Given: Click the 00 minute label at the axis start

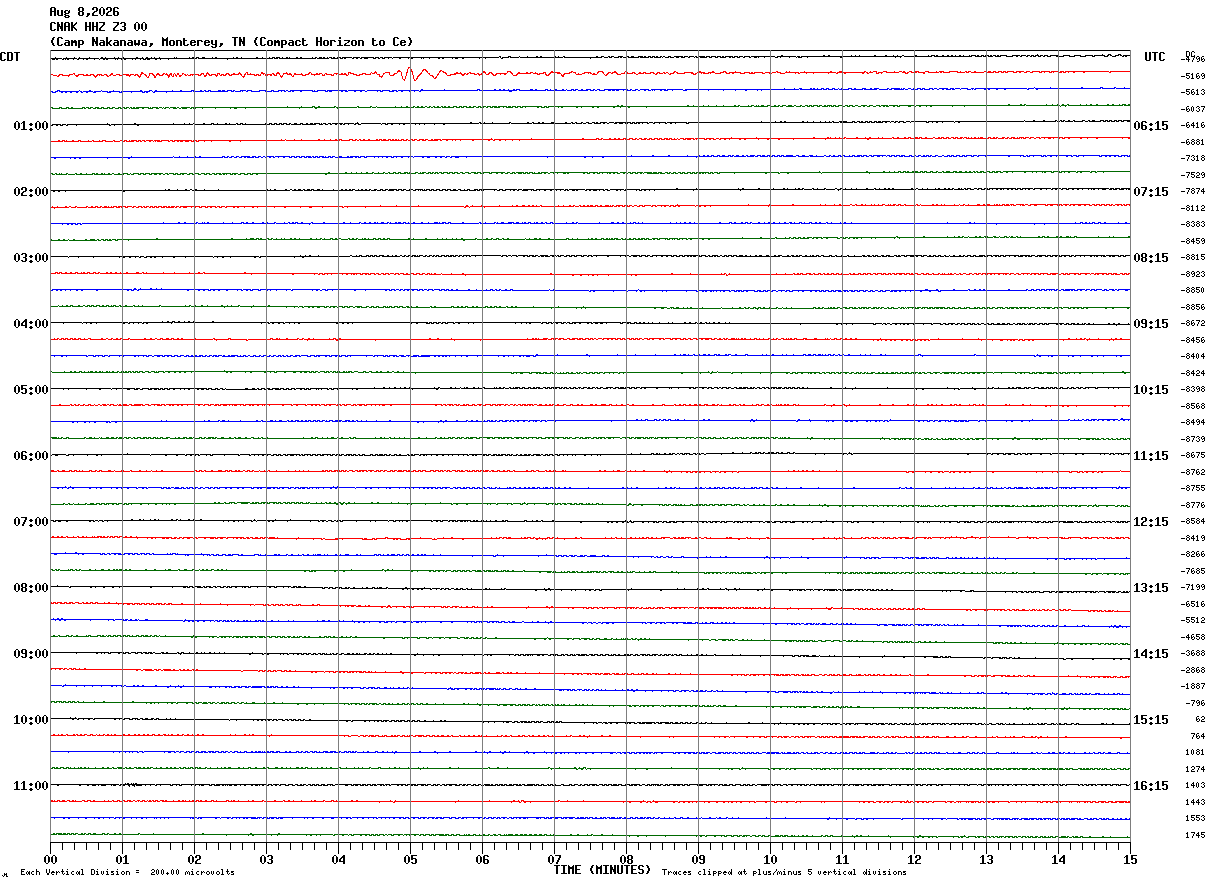Looking at the screenshot, I should click(50, 860).
